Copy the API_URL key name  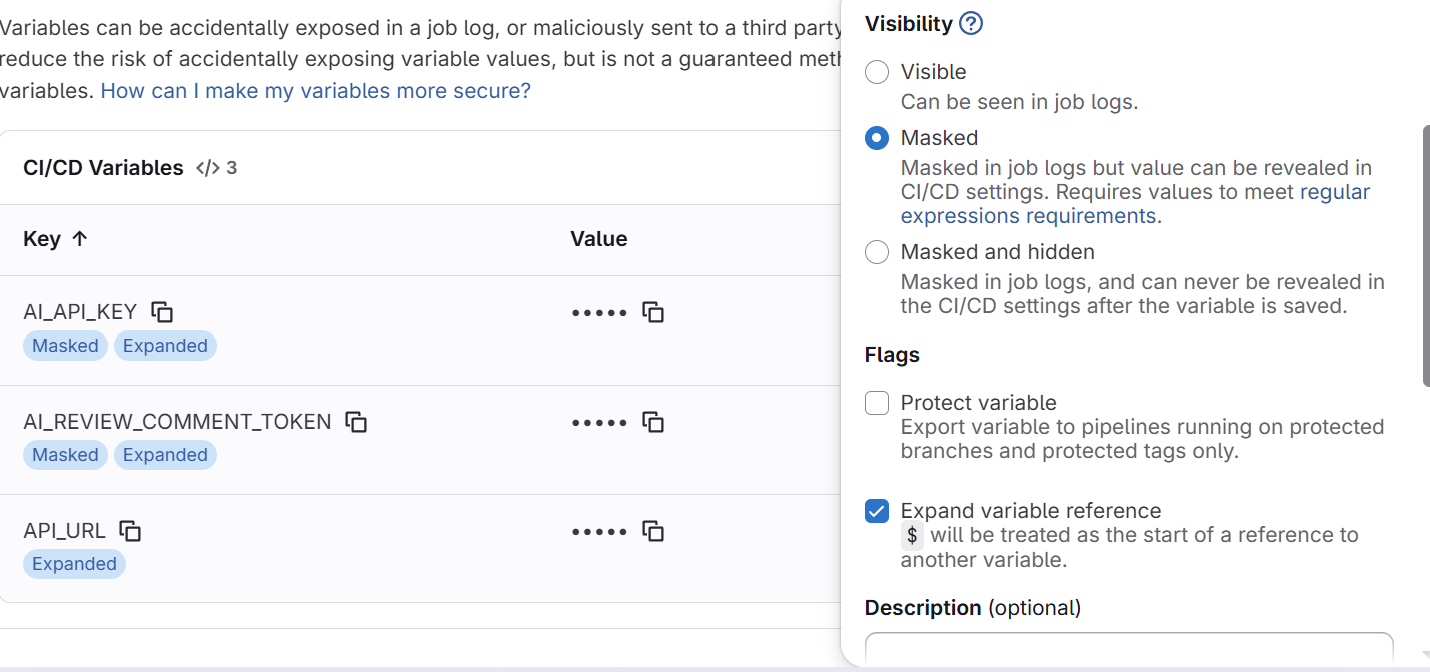click(x=130, y=531)
